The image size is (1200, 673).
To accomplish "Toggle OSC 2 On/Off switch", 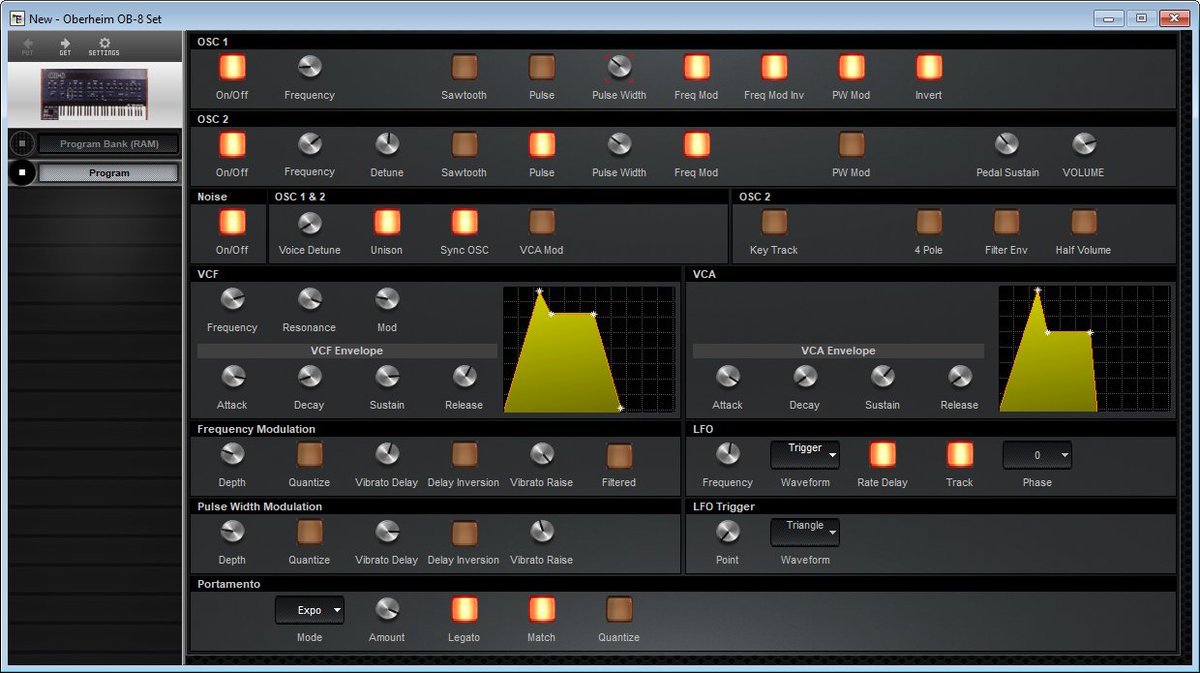I will point(232,144).
